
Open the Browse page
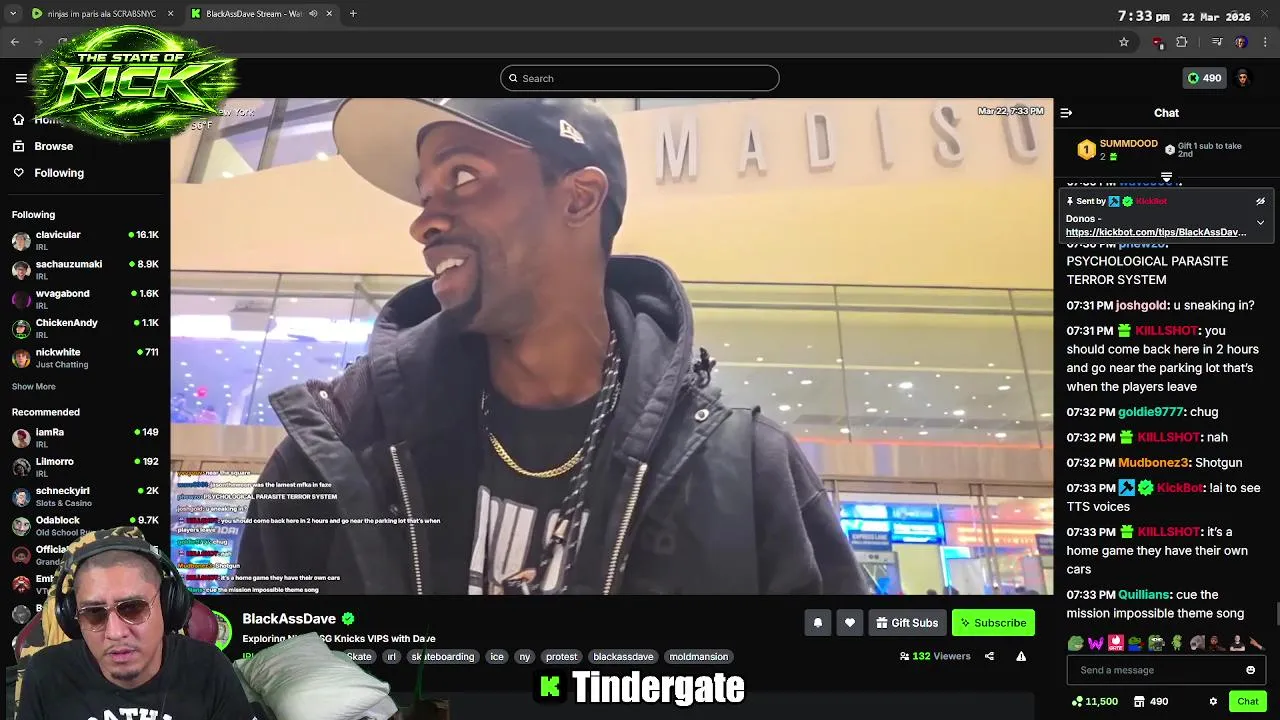click(x=41, y=146)
